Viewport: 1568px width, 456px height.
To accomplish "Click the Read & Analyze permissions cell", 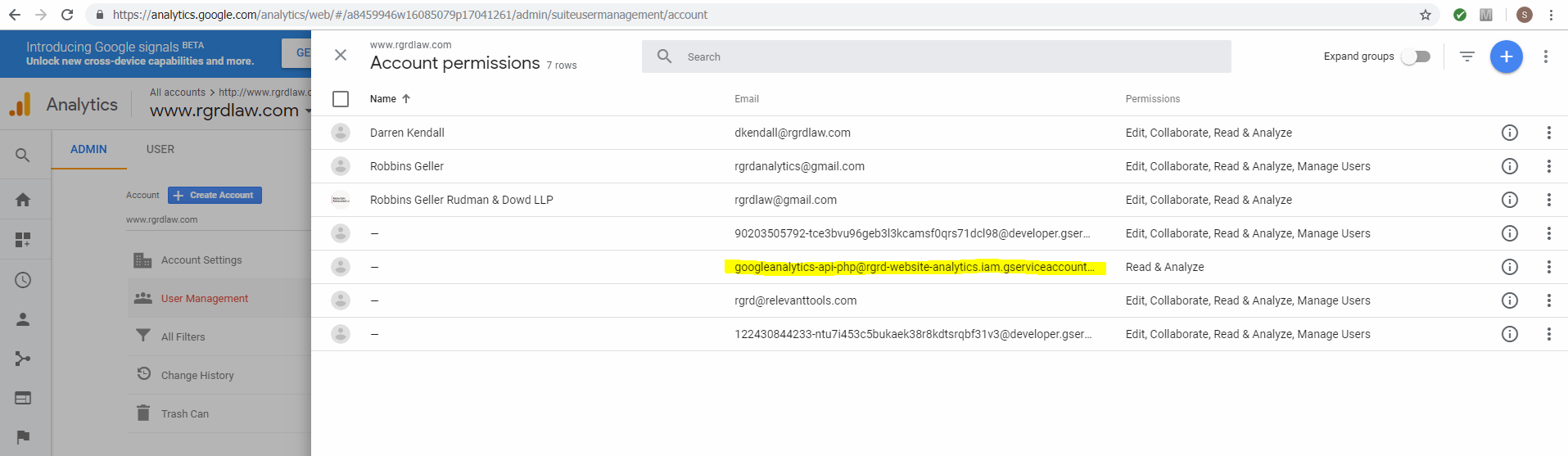I will [1164, 267].
